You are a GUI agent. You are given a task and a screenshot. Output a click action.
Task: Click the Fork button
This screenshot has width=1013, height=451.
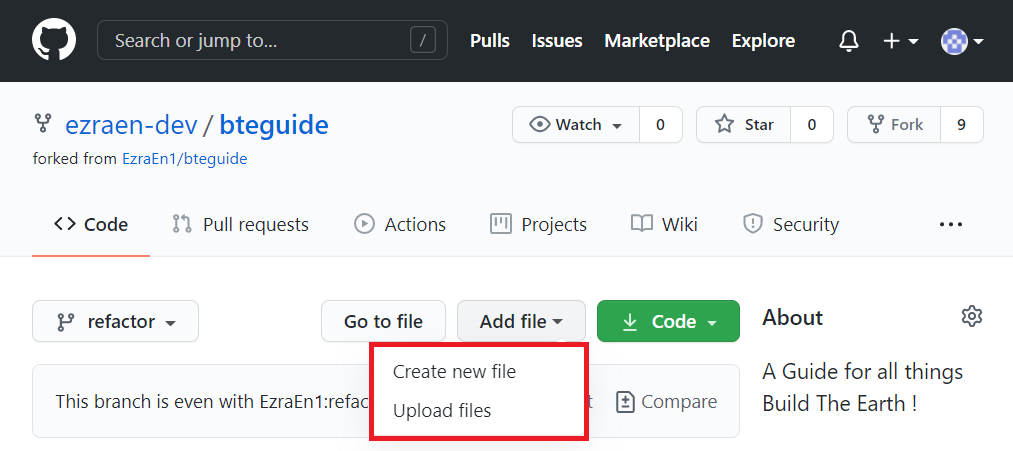click(x=894, y=125)
